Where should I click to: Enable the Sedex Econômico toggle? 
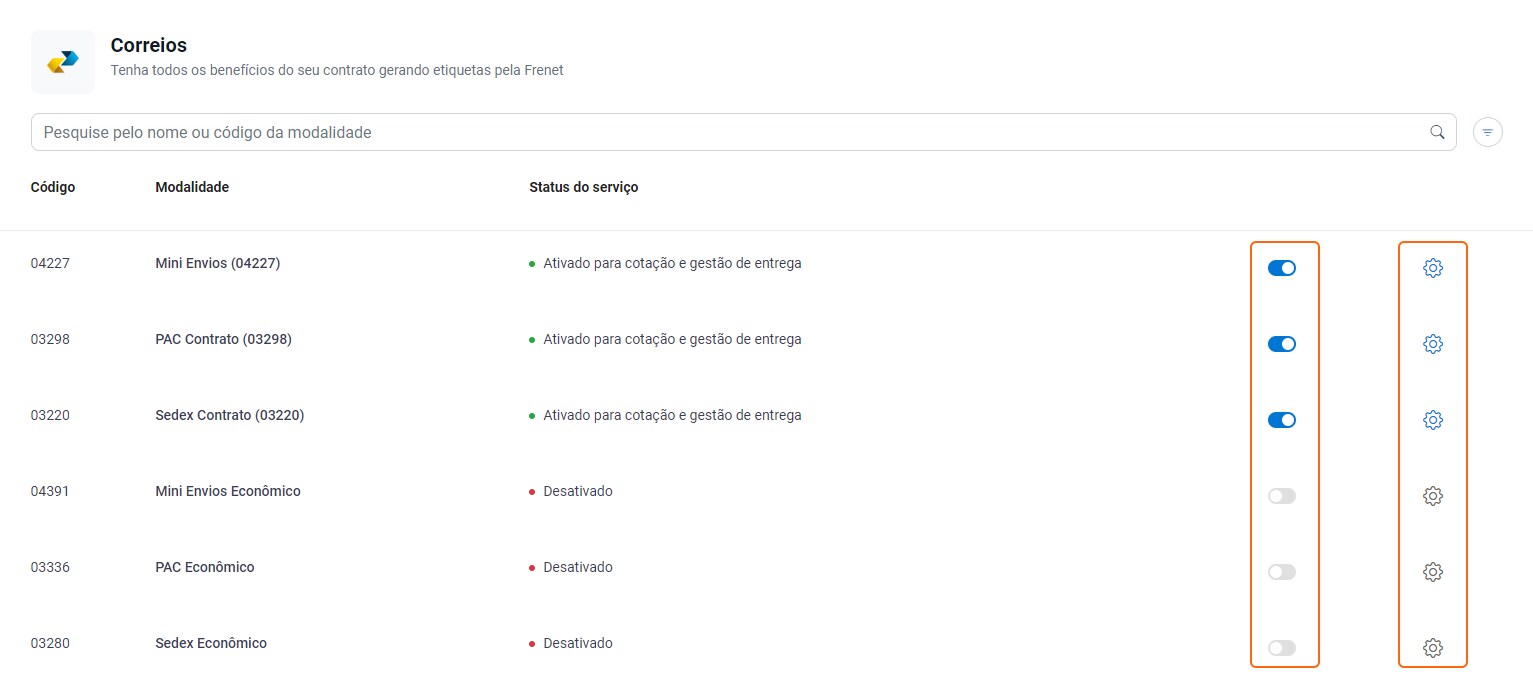(x=1282, y=647)
